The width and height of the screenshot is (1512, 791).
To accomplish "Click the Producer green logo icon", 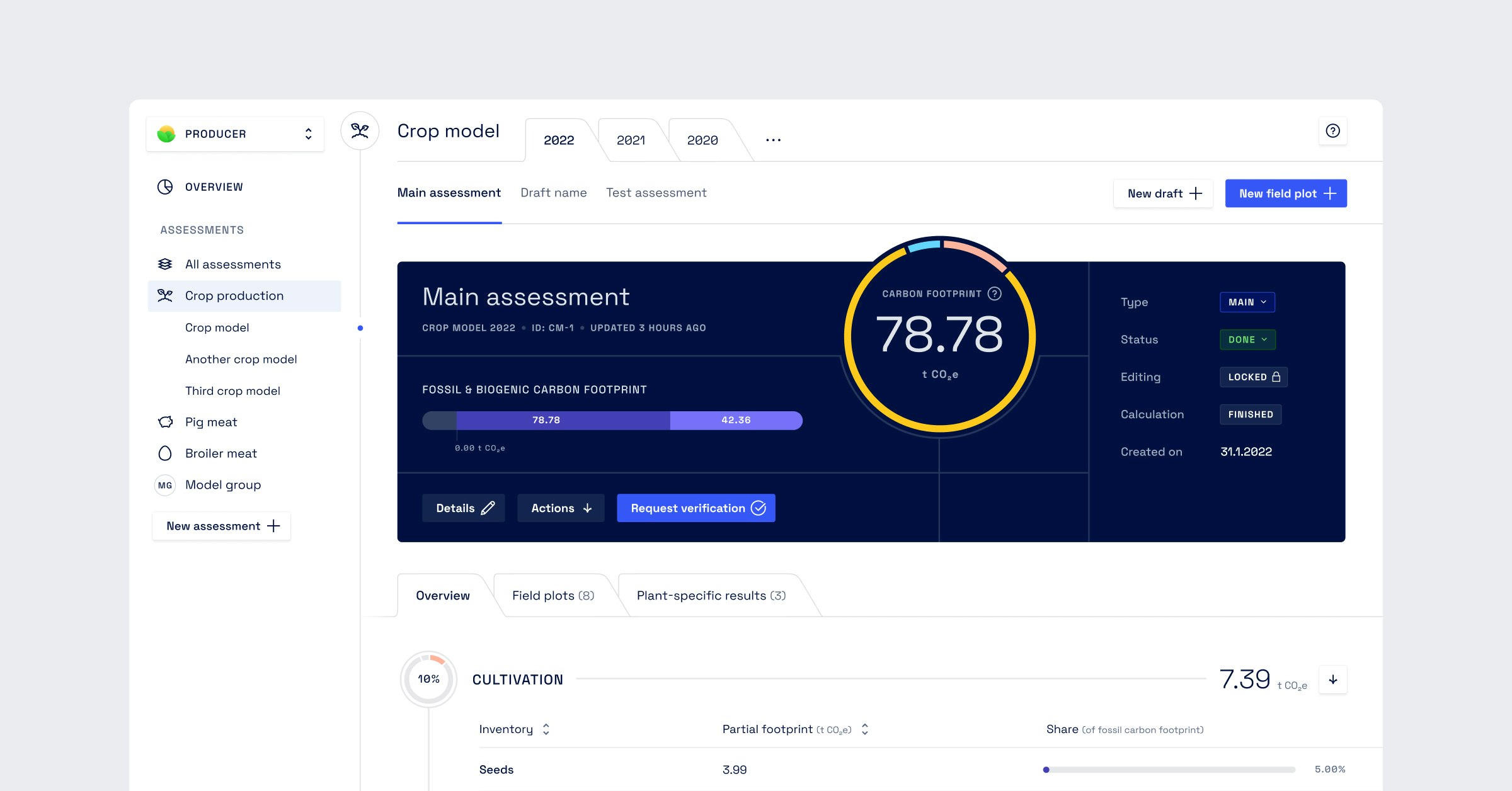I will click(166, 134).
